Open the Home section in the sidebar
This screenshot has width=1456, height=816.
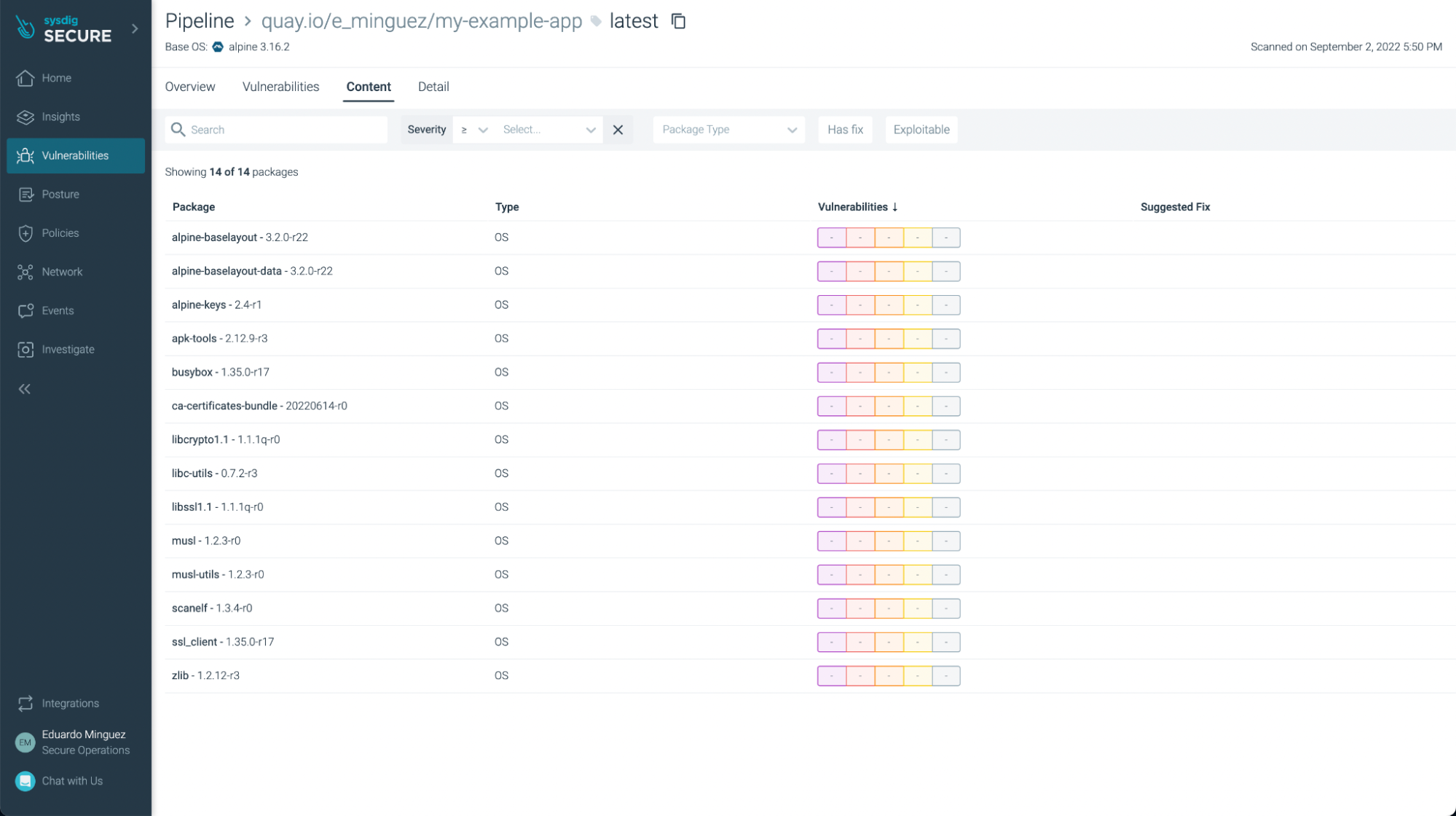pos(57,78)
